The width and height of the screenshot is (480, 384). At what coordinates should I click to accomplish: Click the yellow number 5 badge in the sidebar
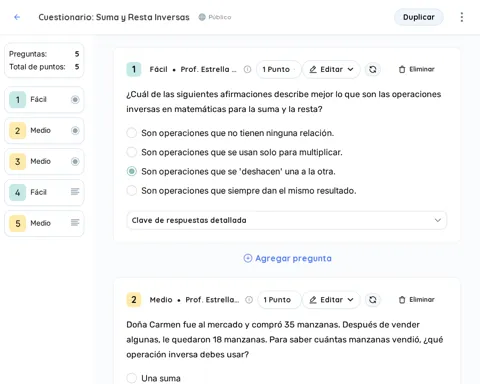click(x=17, y=223)
